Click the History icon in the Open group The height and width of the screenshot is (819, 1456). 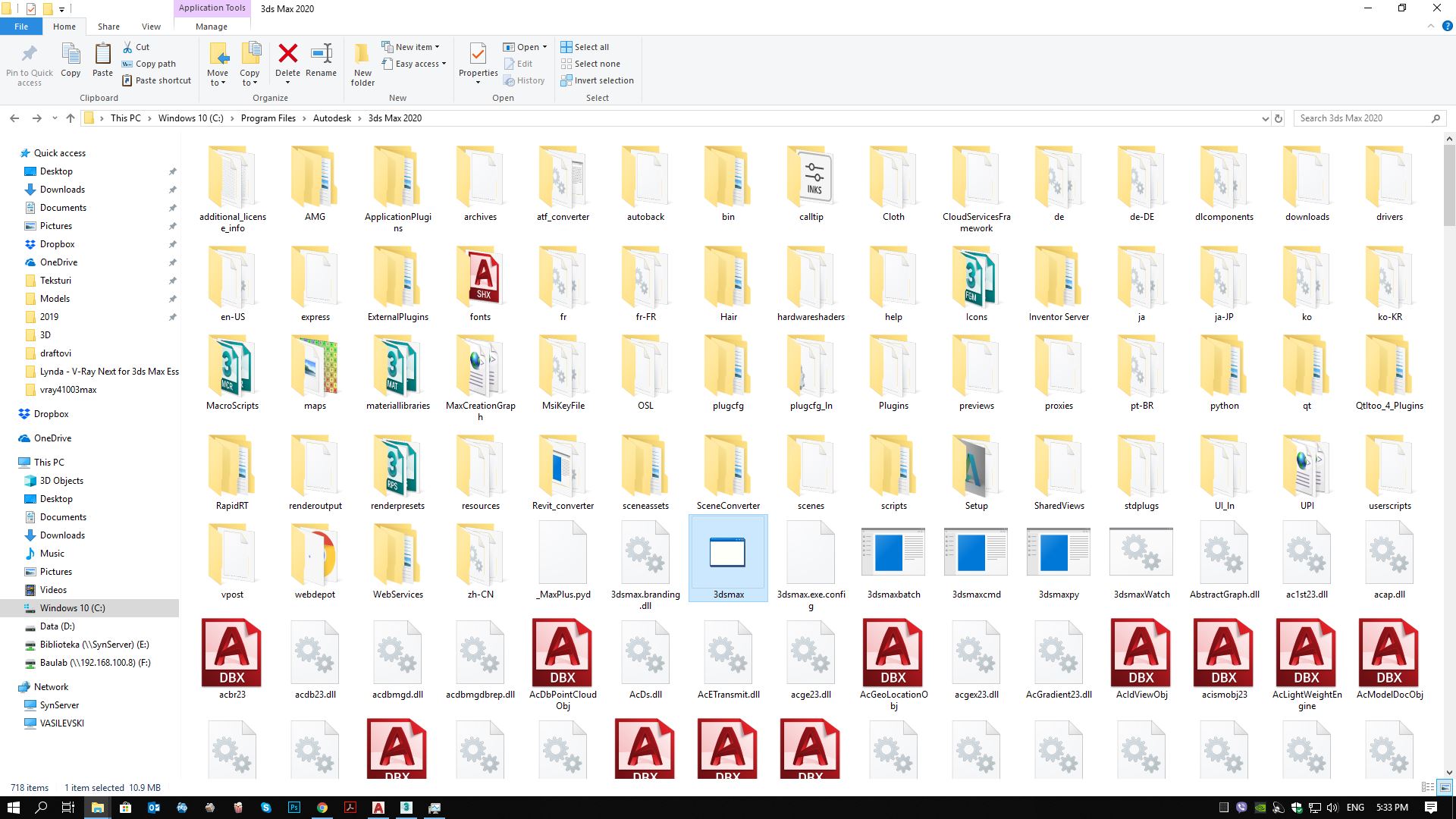pos(525,80)
